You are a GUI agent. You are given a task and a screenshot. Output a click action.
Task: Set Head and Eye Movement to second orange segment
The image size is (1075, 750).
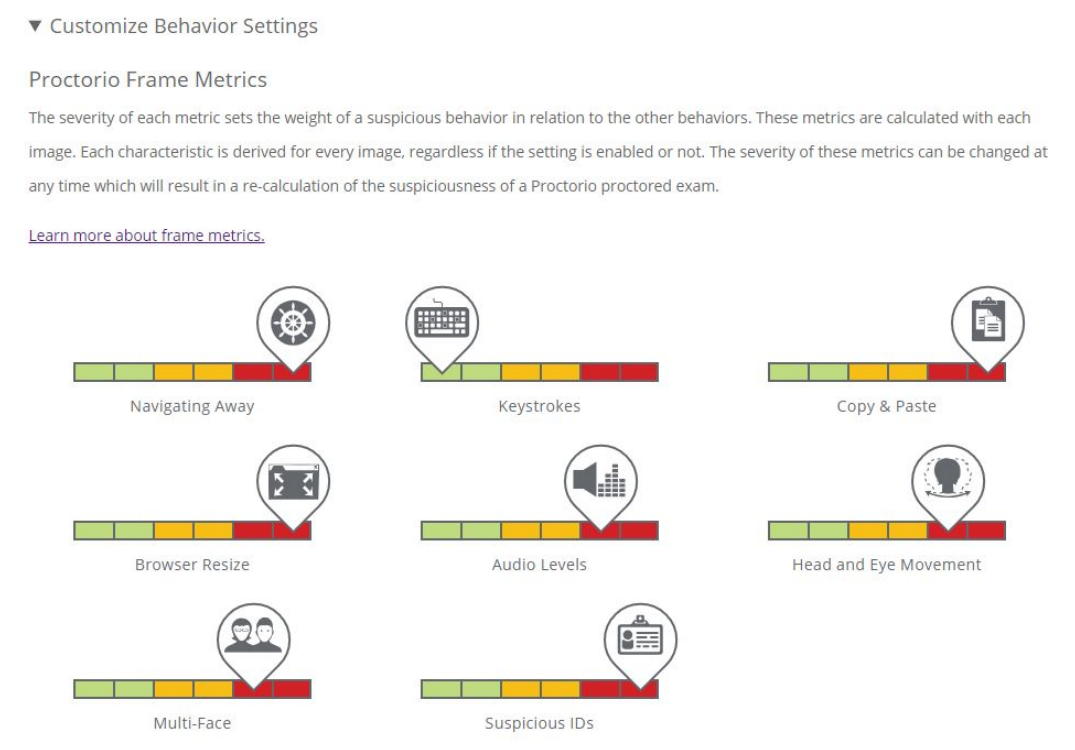click(x=907, y=530)
